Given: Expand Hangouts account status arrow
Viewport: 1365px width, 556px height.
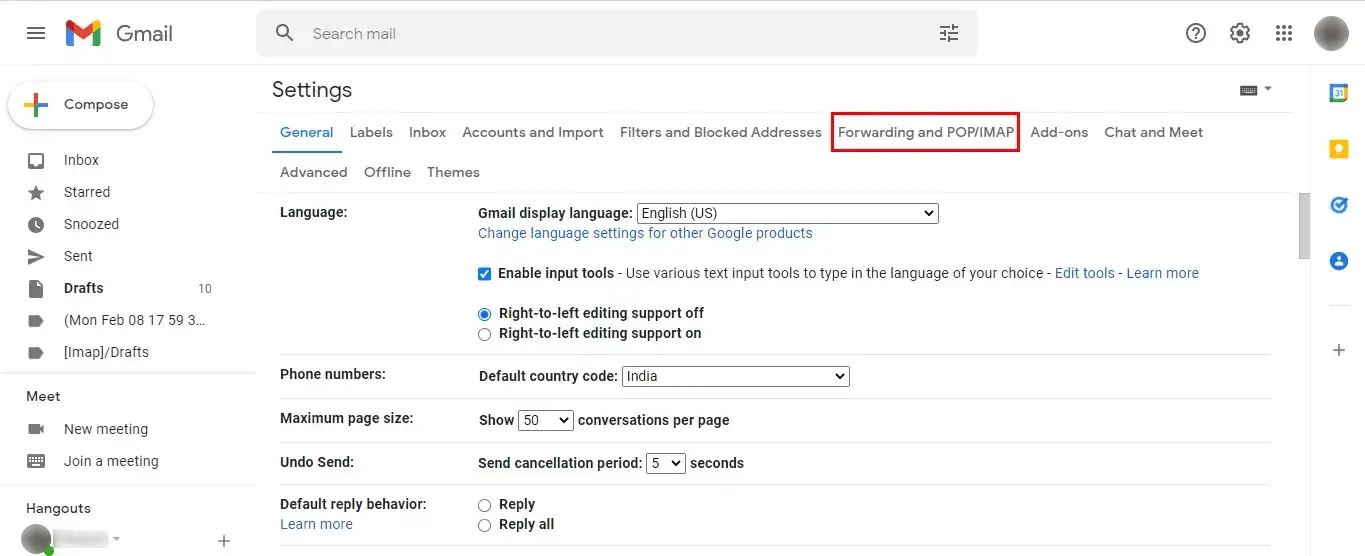Looking at the screenshot, I should pyautogui.click(x=117, y=539).
